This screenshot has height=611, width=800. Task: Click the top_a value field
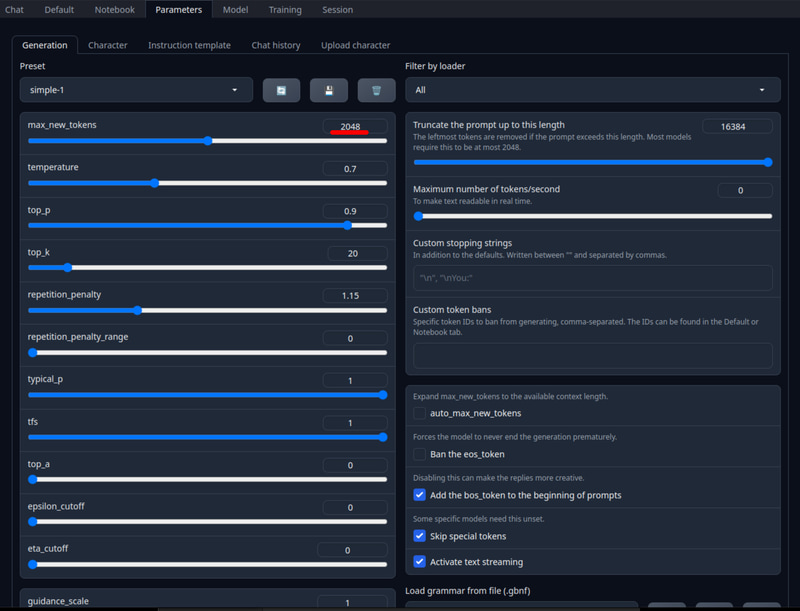coord(355,465)
